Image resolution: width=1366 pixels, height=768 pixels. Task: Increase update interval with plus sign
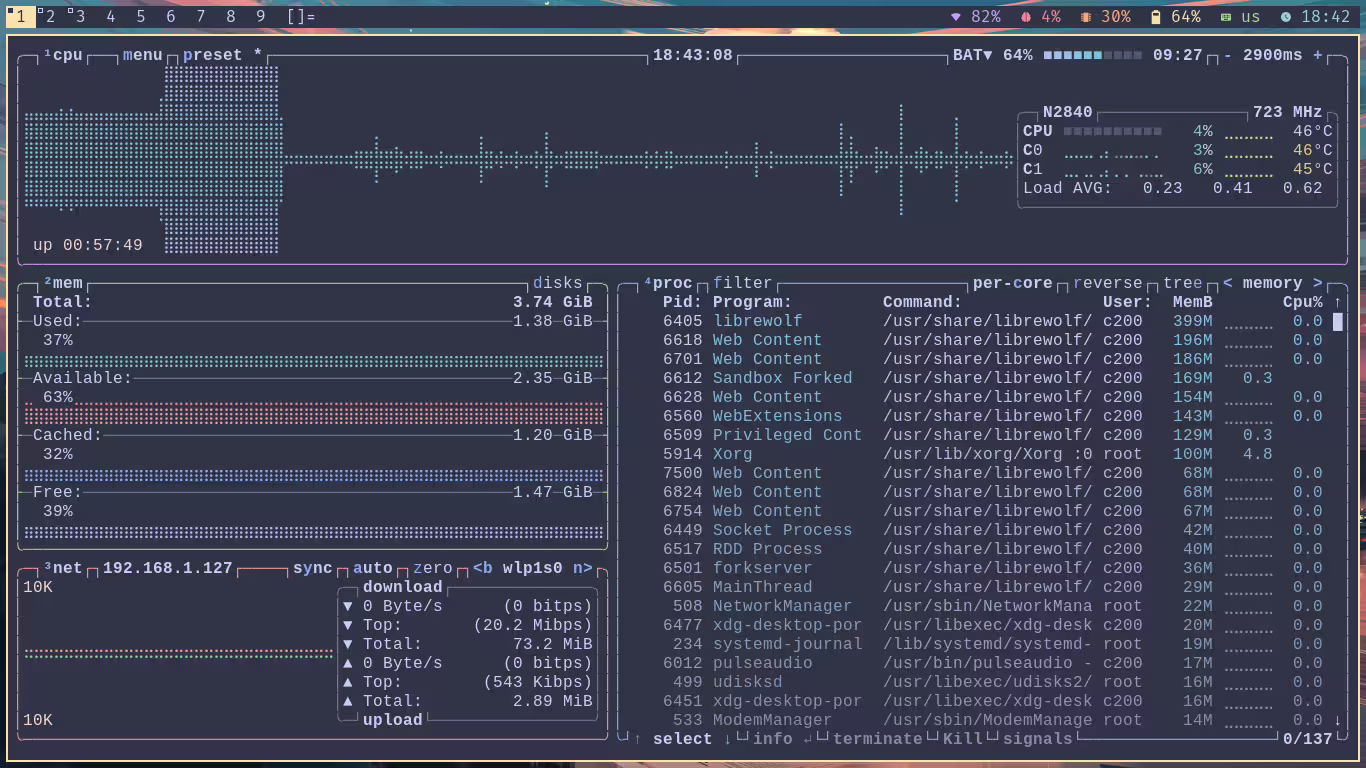[x=1318, y=55]
